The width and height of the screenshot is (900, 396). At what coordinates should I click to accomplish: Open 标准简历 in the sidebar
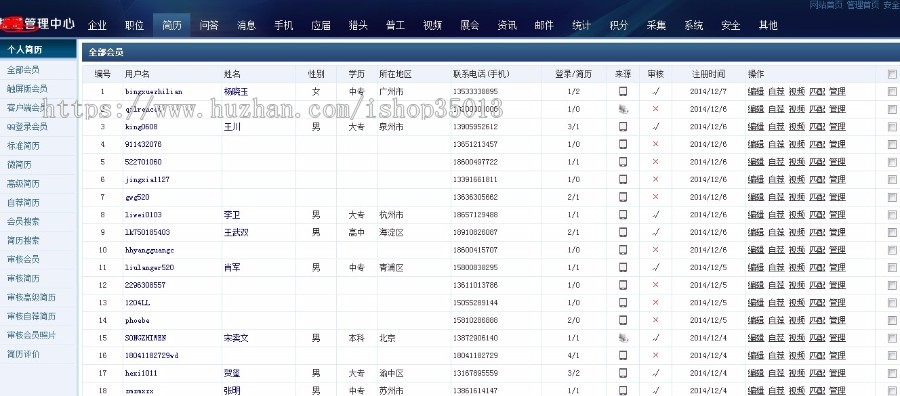coord(24,146)
